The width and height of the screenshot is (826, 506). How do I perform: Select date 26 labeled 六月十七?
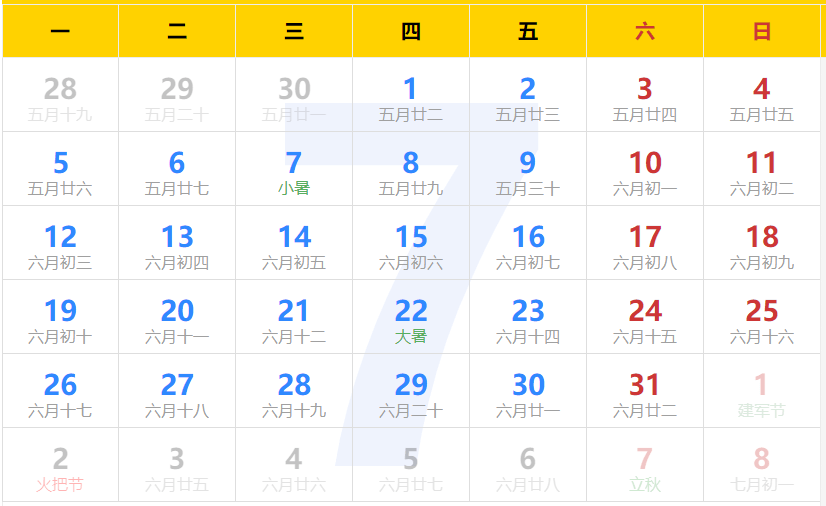(x=61, y=391)
